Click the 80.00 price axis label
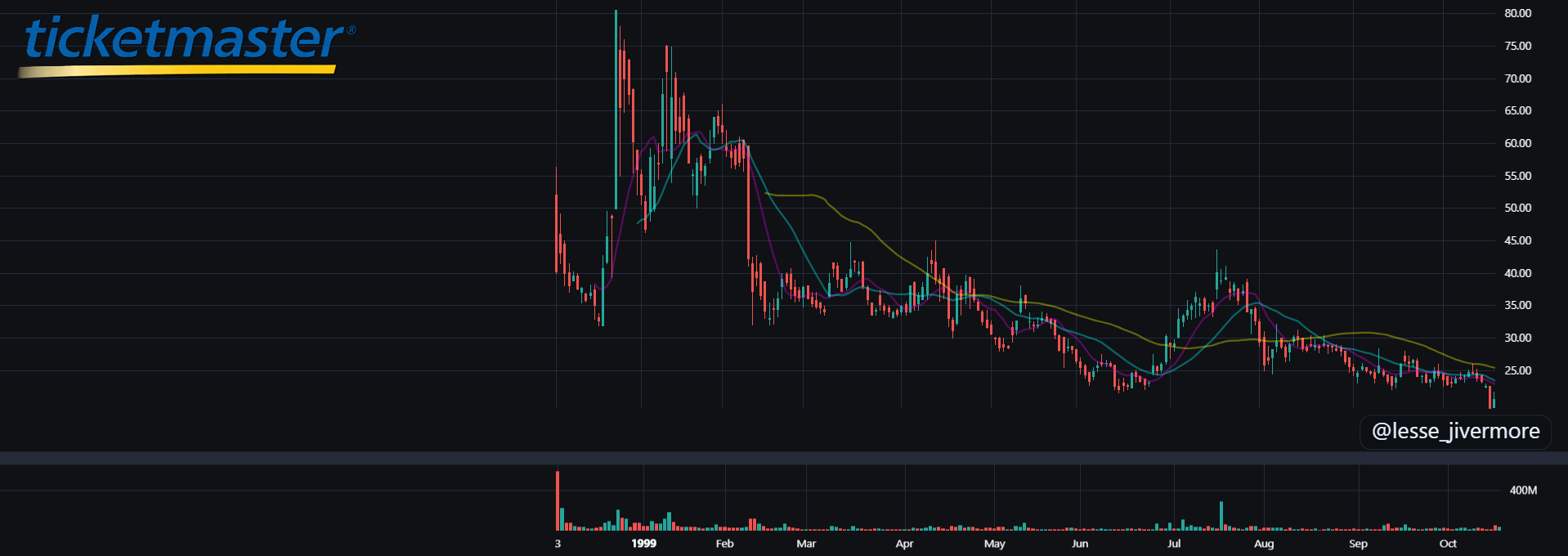1568x556 pixels. pyautogui.click(x=1517, y=13)
